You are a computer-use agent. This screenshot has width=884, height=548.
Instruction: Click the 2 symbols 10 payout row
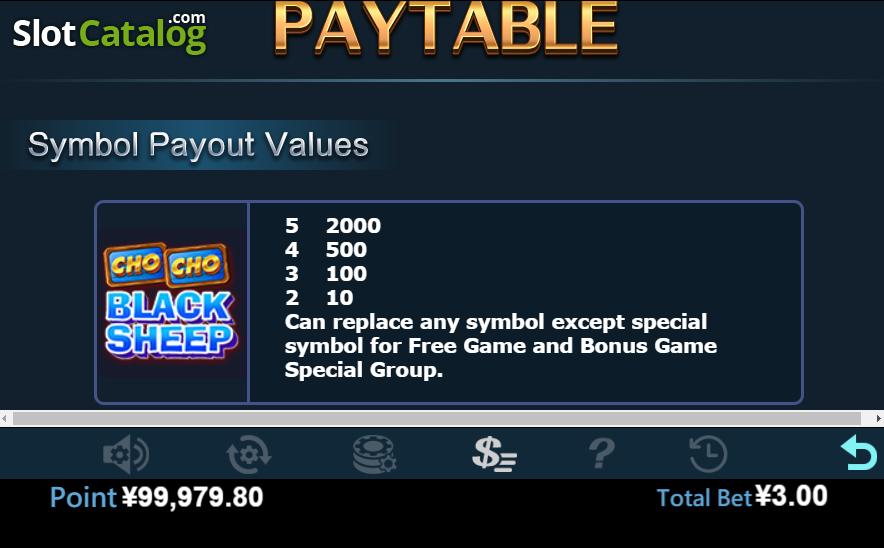click(319, 298)
